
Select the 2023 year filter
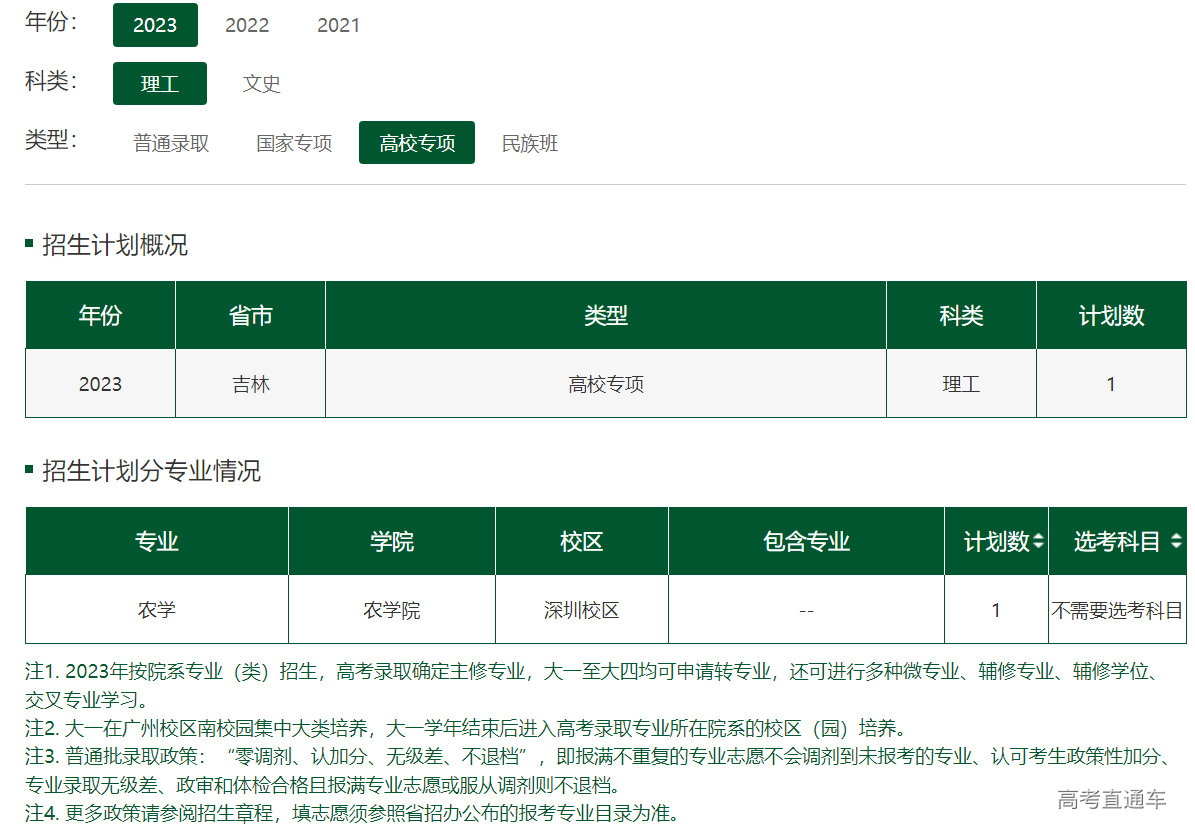click(x=155, y=25)
